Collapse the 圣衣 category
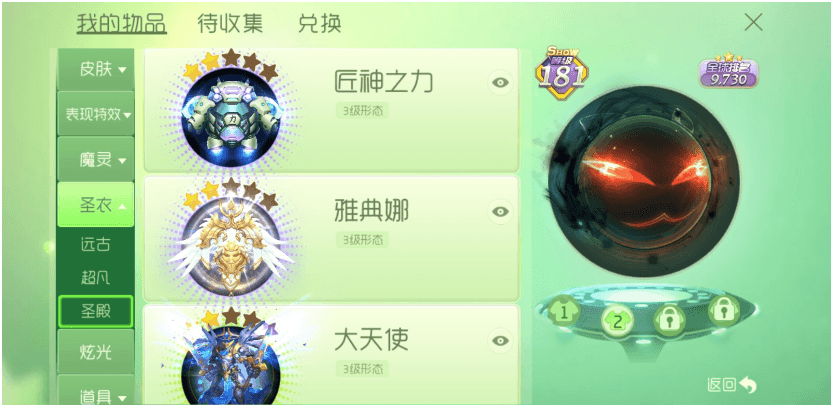This screenshot has height=407, width=833. tap(96, 205)
